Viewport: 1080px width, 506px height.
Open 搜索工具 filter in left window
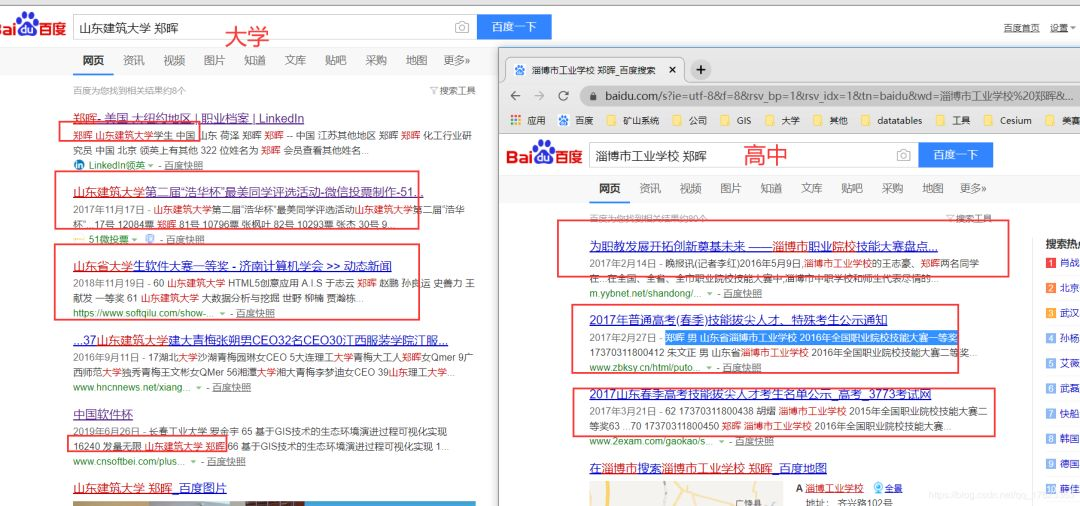[453, 90]
